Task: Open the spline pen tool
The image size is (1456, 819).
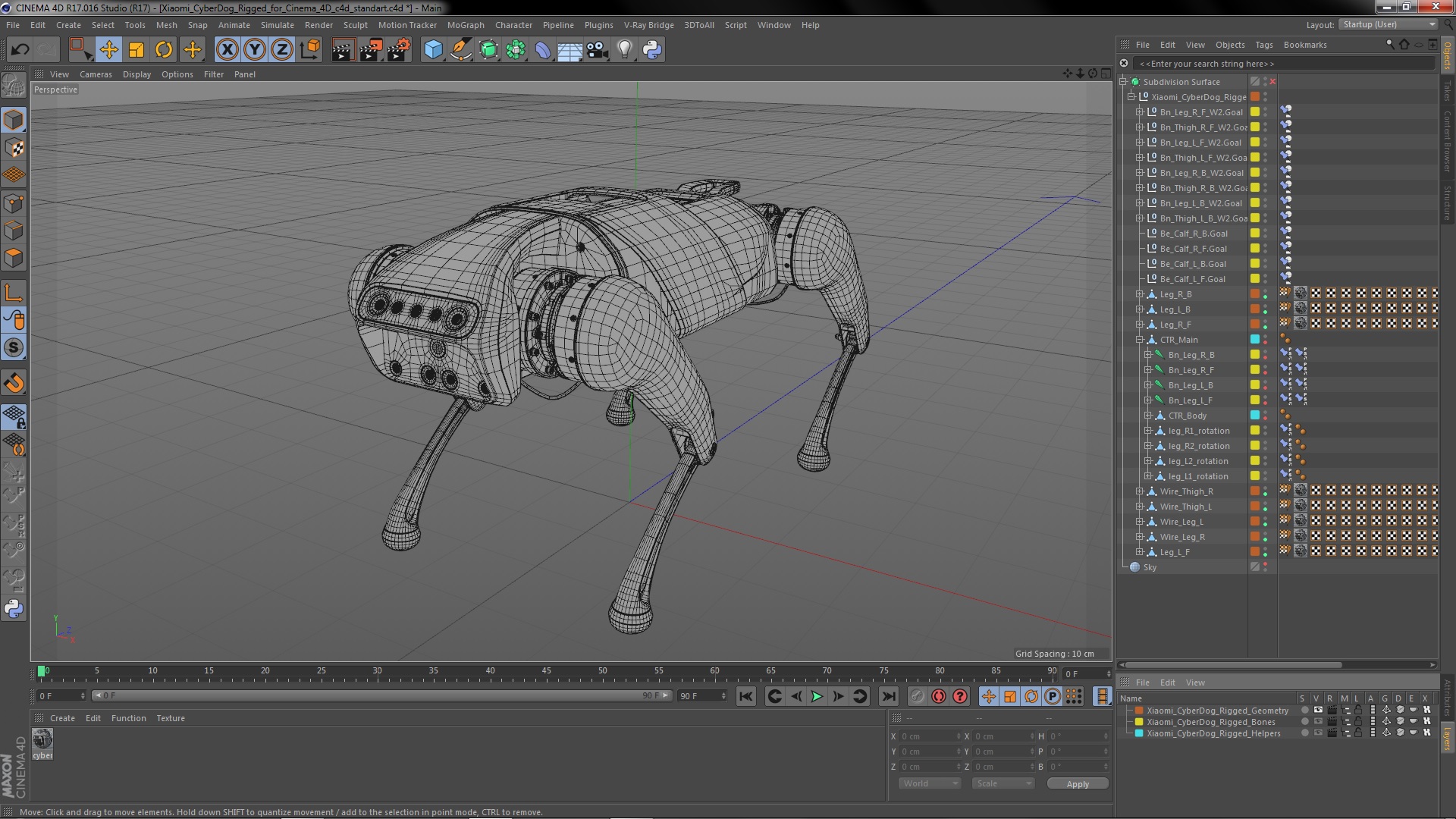Action: (x=461, y=50)
